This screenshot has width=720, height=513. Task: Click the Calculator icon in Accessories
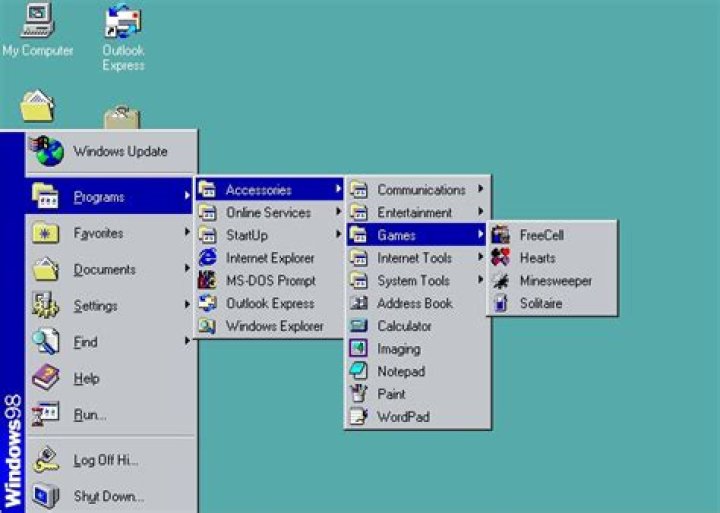pos(358,326)
